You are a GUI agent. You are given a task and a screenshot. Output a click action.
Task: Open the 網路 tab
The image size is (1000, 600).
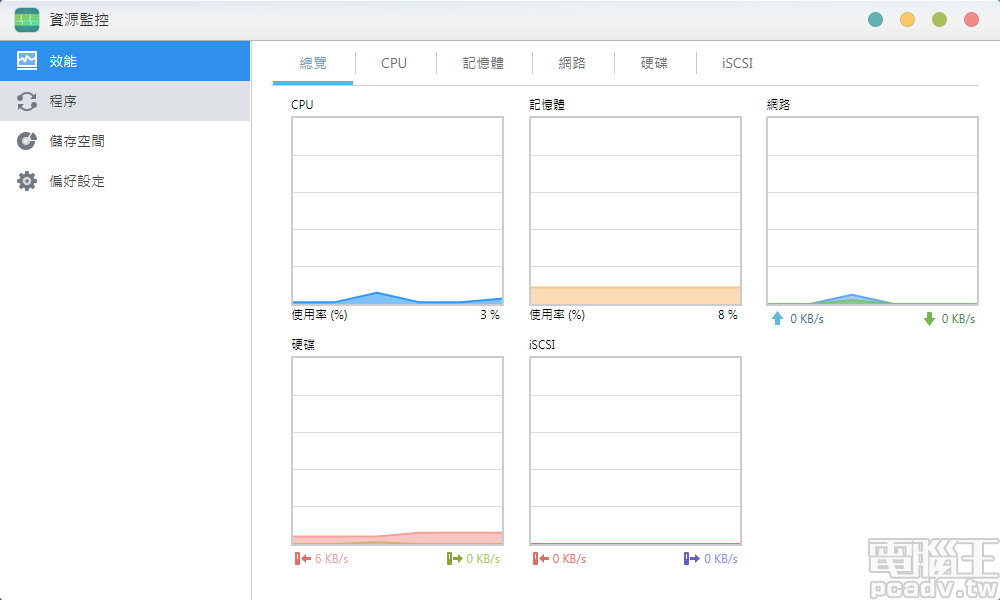(571, 62)
